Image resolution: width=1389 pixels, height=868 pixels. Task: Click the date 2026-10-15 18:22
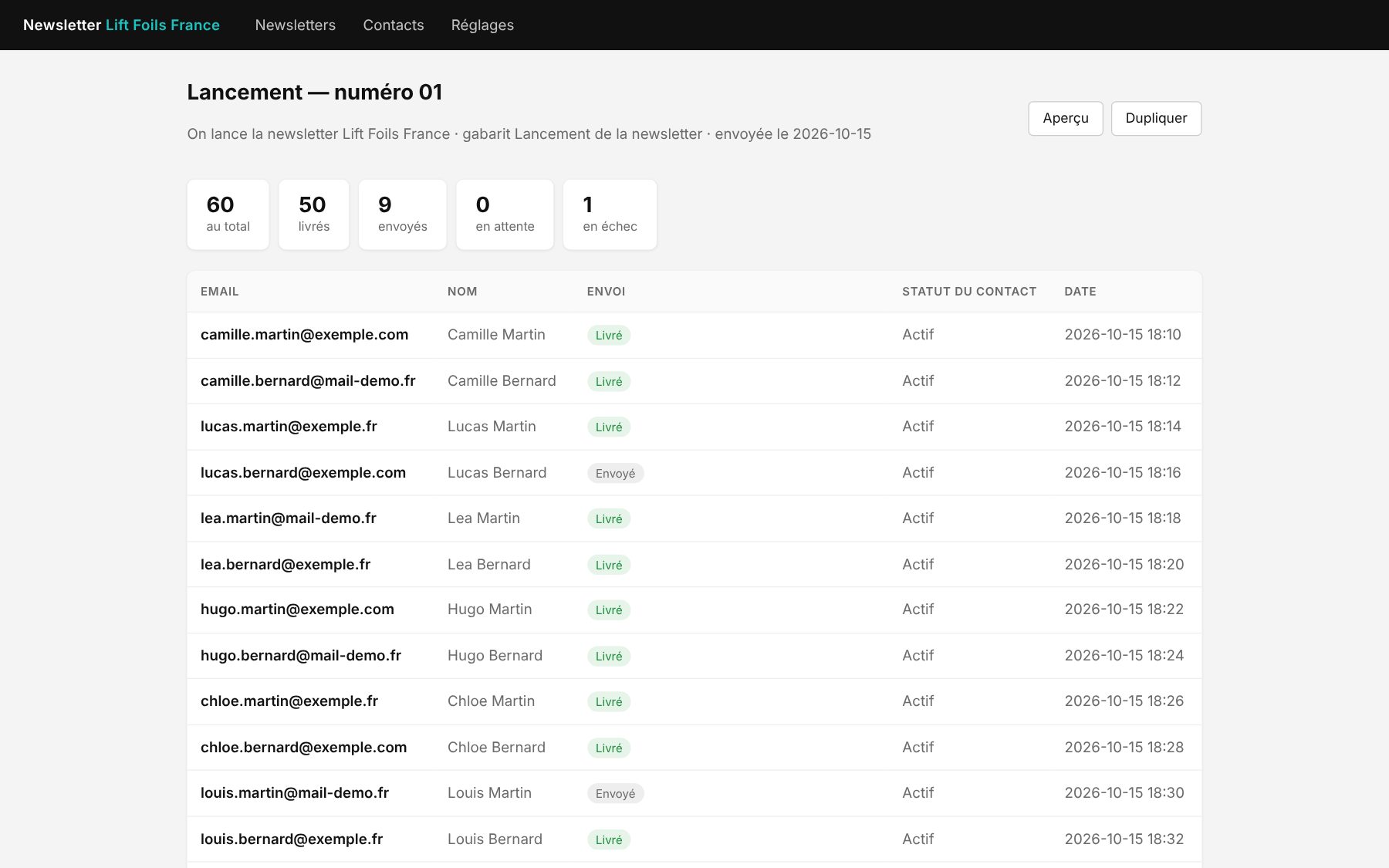(x=1124, y=610)
